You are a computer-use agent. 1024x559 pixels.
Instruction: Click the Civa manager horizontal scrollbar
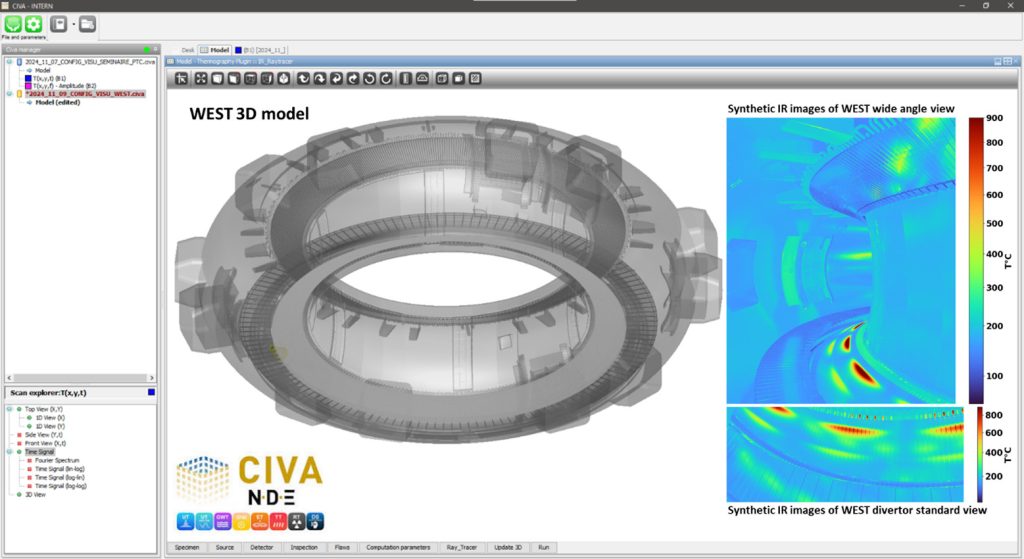(80, 377)
